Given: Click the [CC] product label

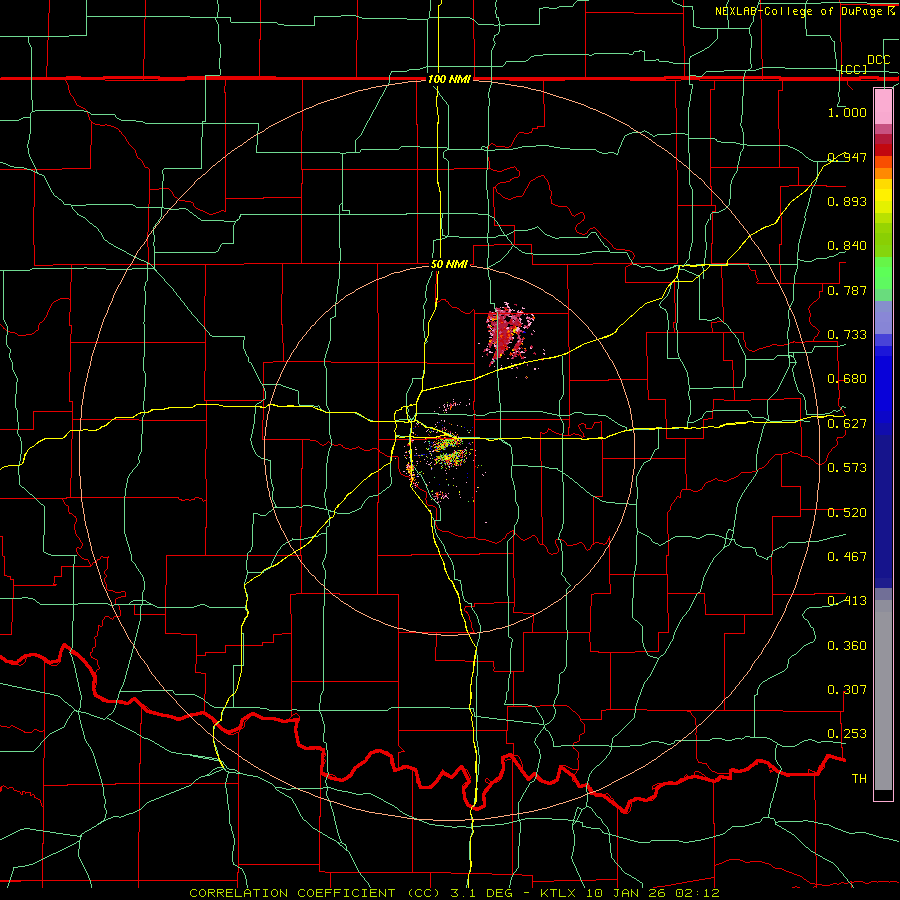Looking at the screenshot, I should point(854,69).
